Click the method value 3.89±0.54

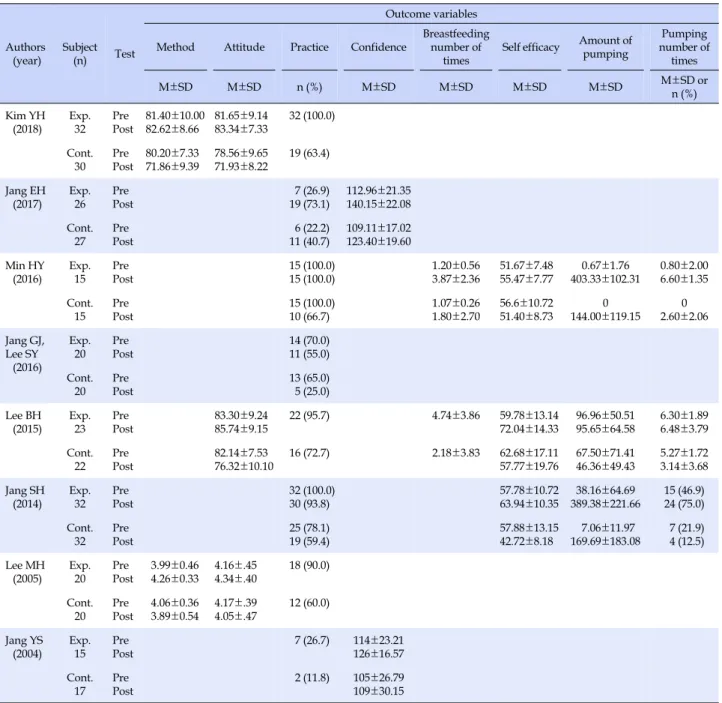pos(175,617)
